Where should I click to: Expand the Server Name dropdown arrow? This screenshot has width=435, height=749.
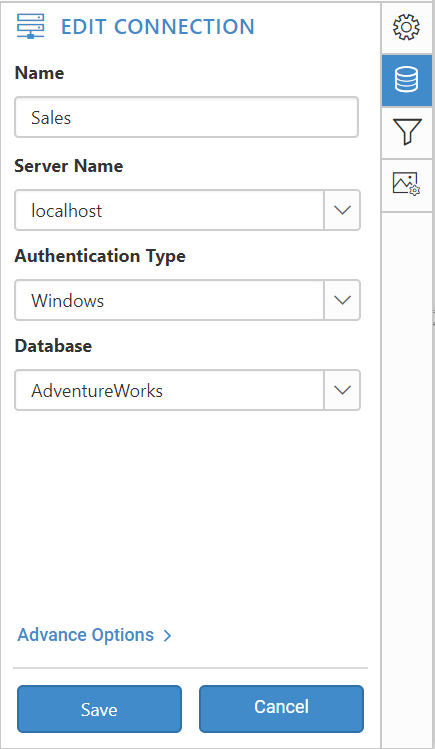point(342,210)
